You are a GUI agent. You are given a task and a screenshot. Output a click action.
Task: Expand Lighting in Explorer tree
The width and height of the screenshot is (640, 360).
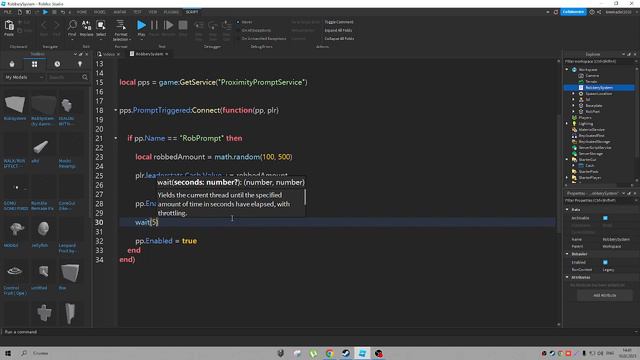(x=567, y=123)
